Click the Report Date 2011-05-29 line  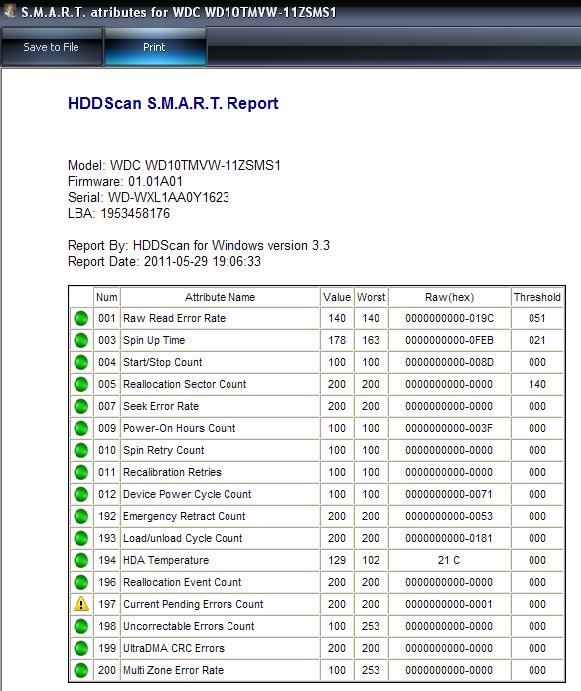[x=164, y=261]
